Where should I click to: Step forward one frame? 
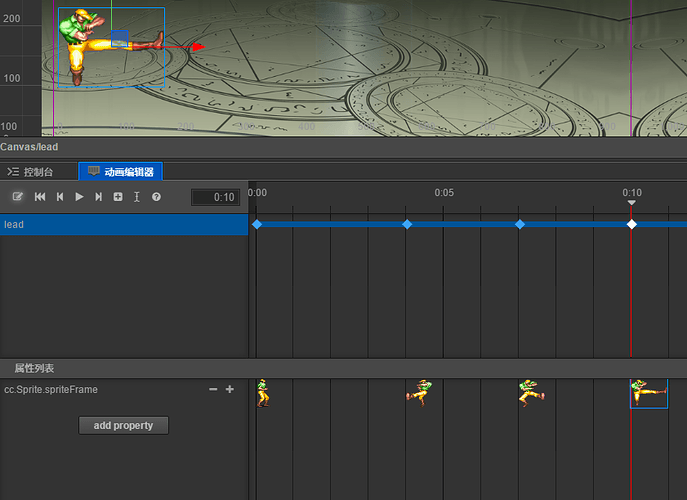[x=99, y=197]
